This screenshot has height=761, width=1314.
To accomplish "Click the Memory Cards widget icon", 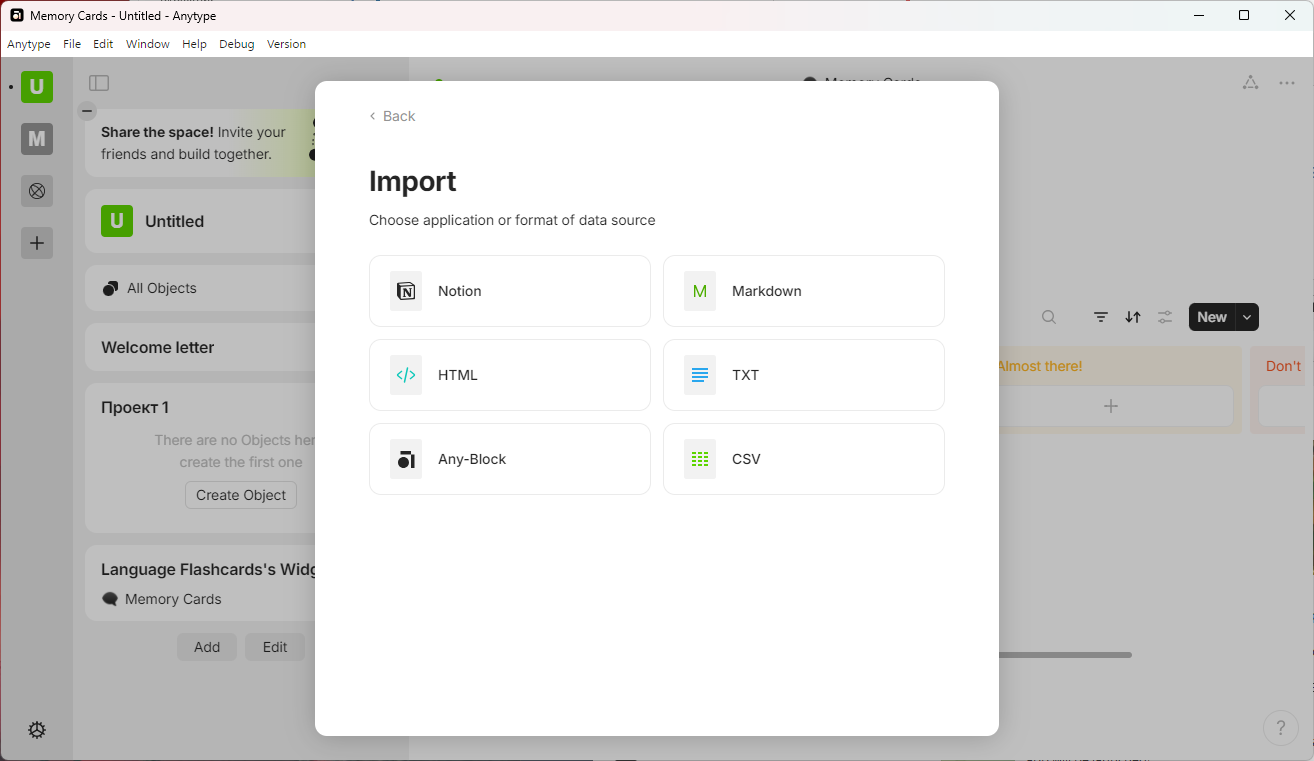I will pyautogui.click(x=111, y=599).
